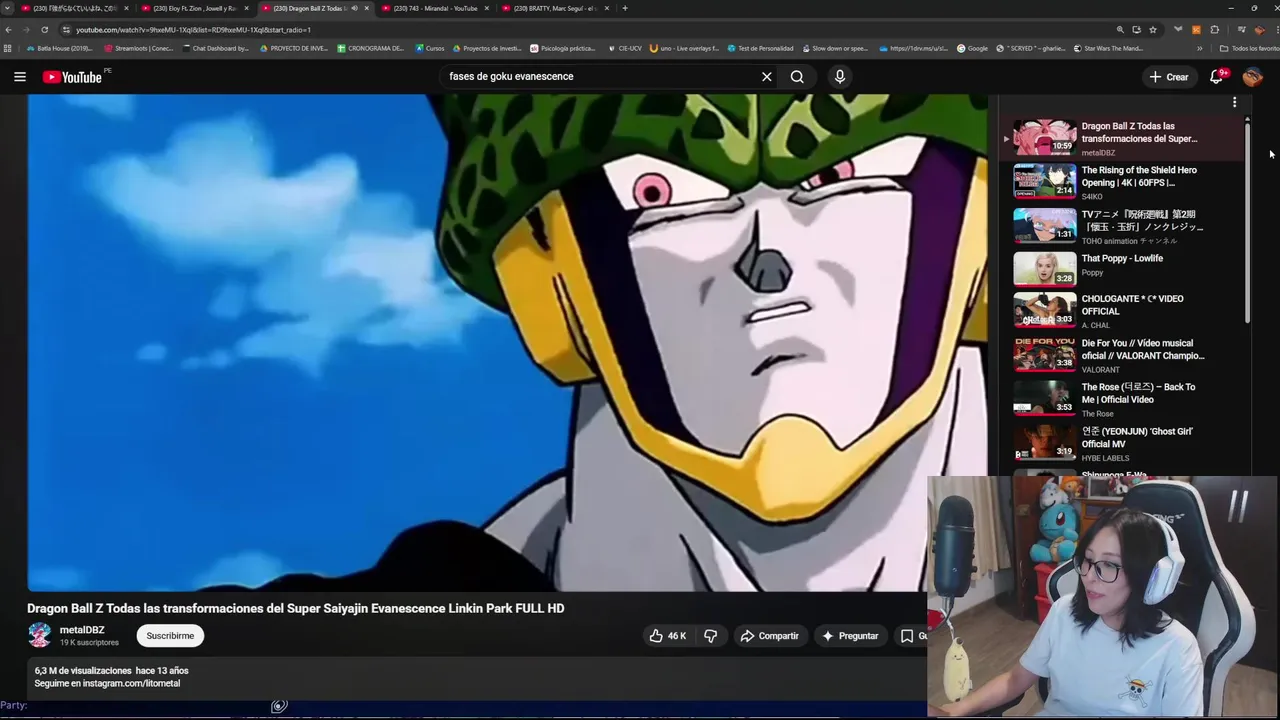Open 'Die For You' VALORANT video
Screen dimensions: 1280x720
1120,355
